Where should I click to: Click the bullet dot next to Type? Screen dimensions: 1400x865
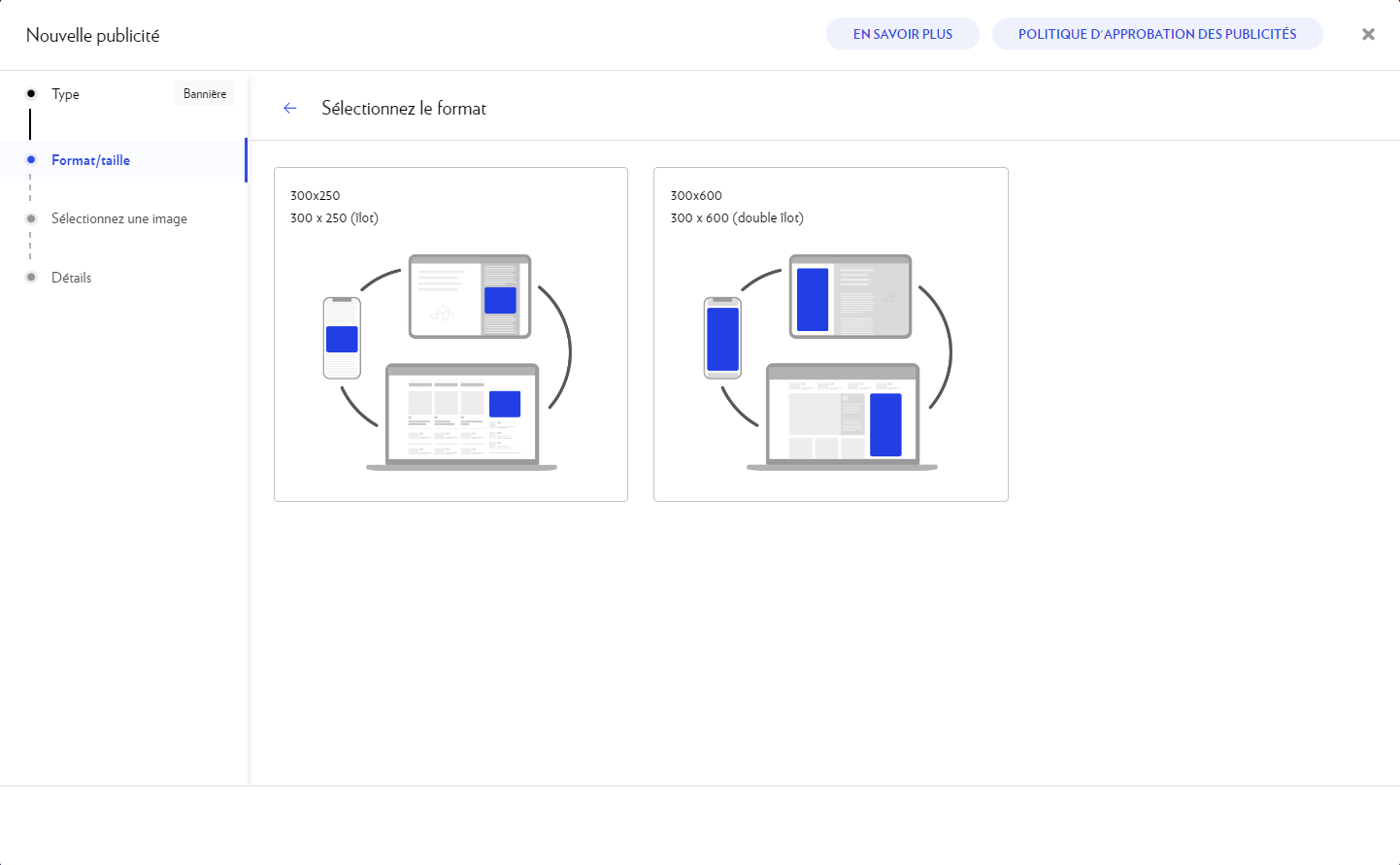click(31, 94)
